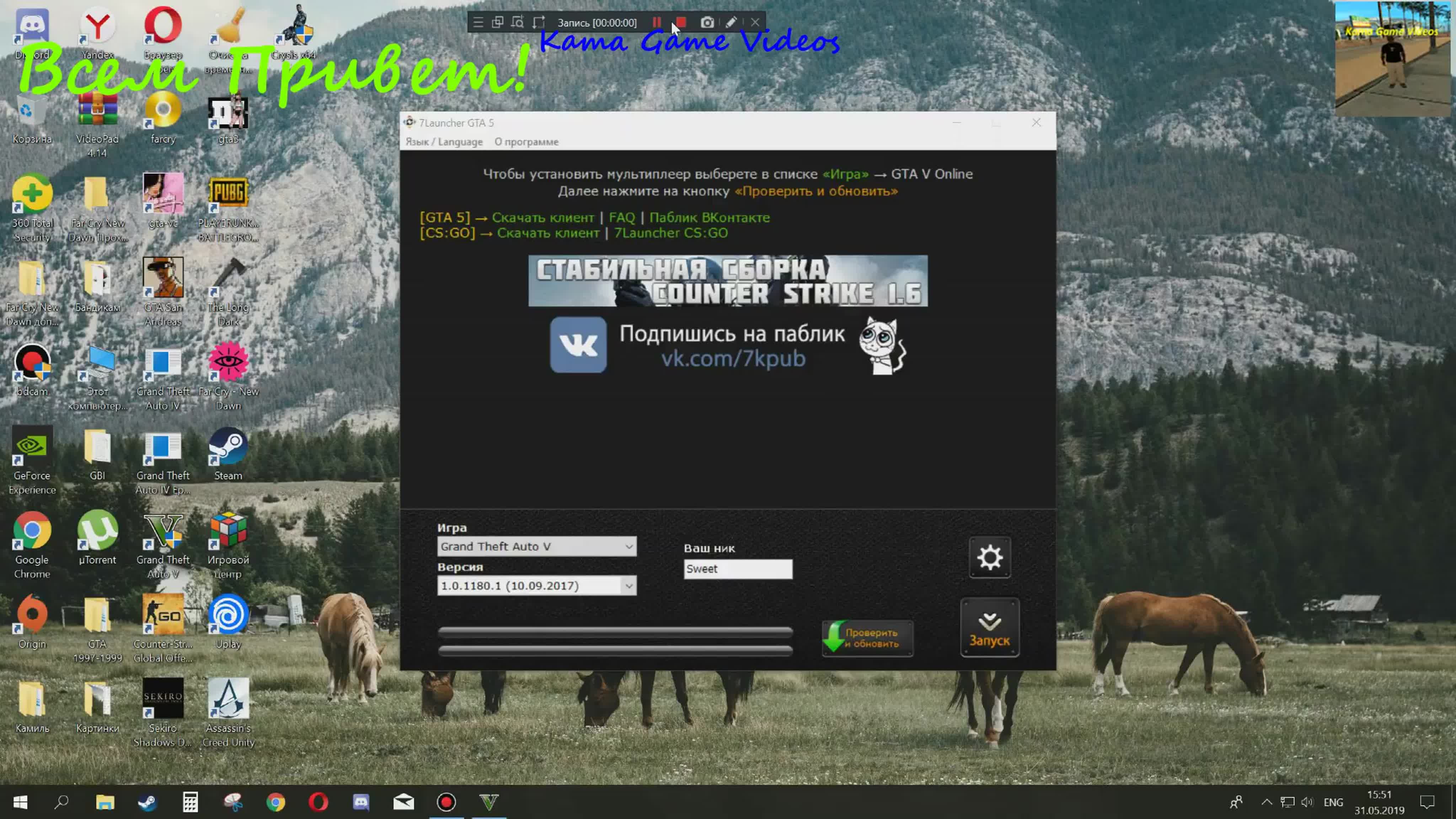The width and height of the screenshot is (1456, 819).
Task: Open the launcher settings gear
Action: pyautogui.click(x=990, y=557)
